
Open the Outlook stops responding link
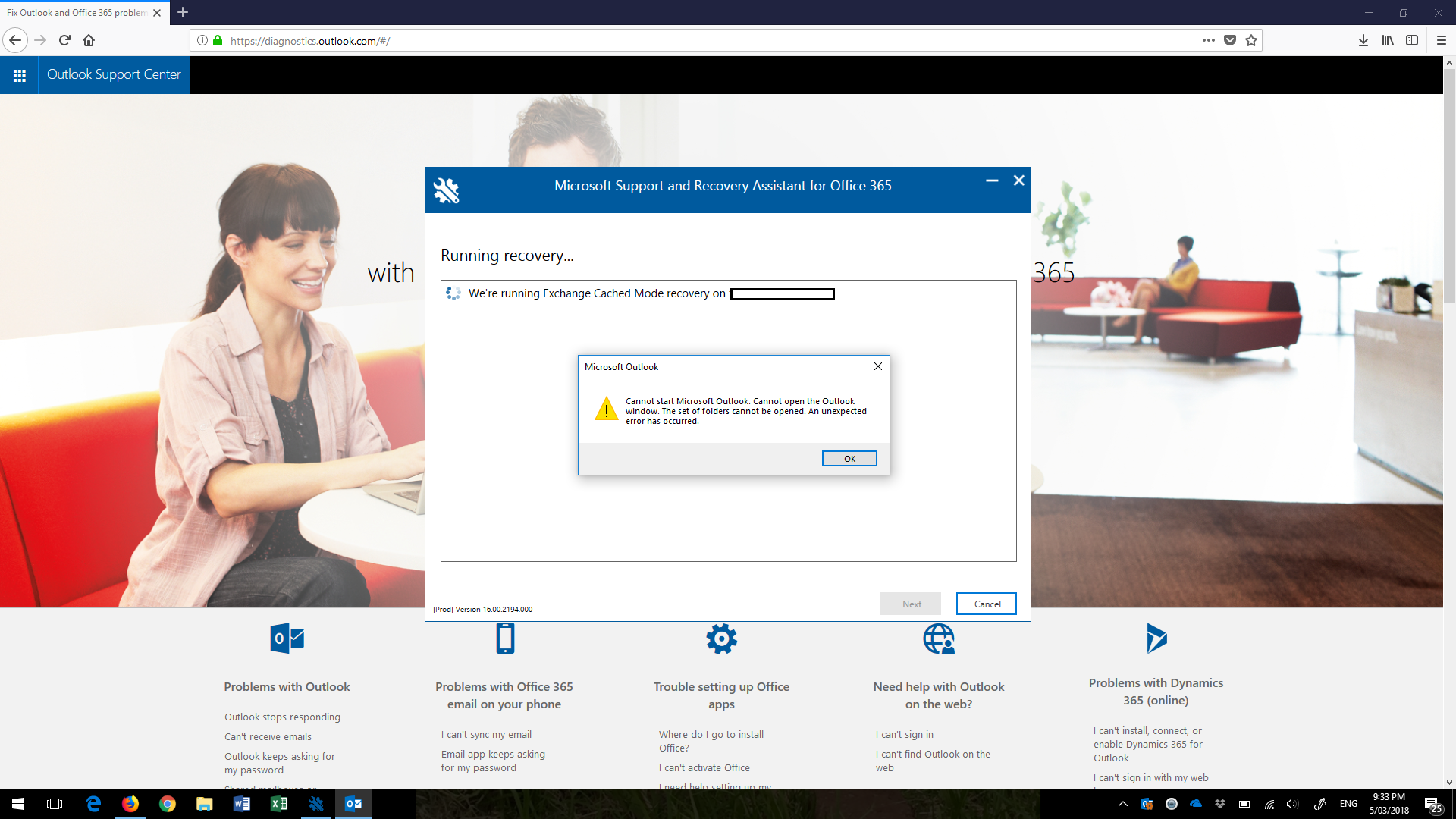click(x=282, y=717)
